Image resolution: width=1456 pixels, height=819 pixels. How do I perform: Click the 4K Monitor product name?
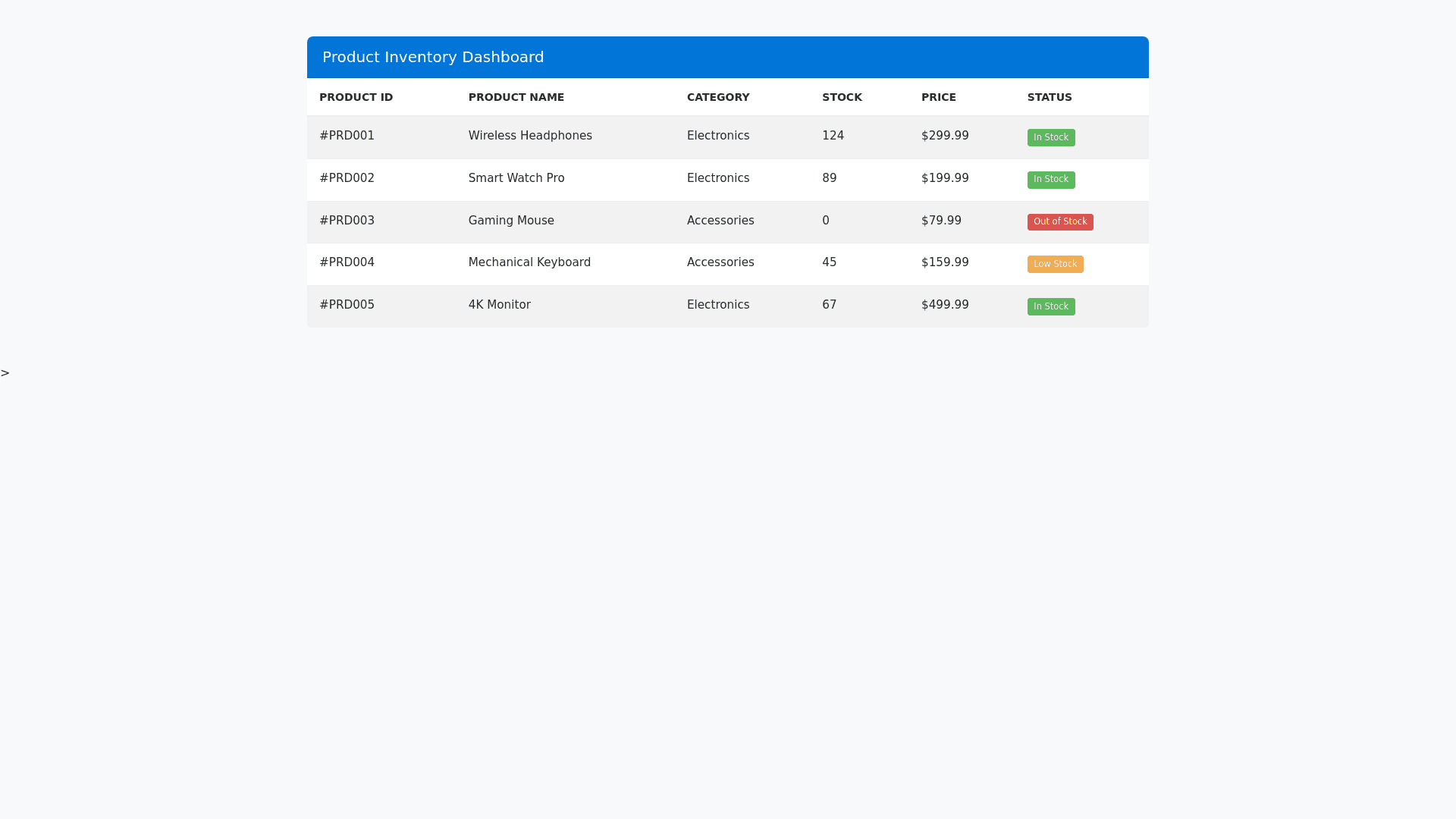[x=499, y=305]
